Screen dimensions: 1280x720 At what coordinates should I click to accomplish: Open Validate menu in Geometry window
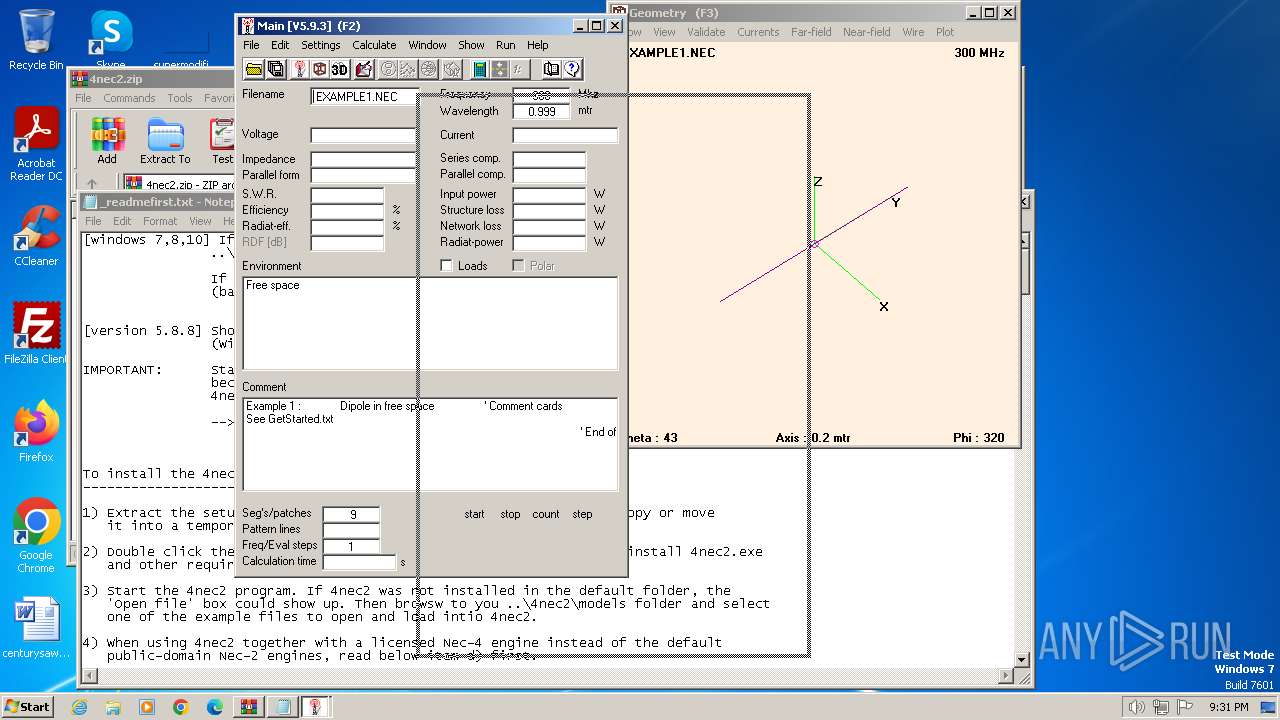tap(706, 32)
